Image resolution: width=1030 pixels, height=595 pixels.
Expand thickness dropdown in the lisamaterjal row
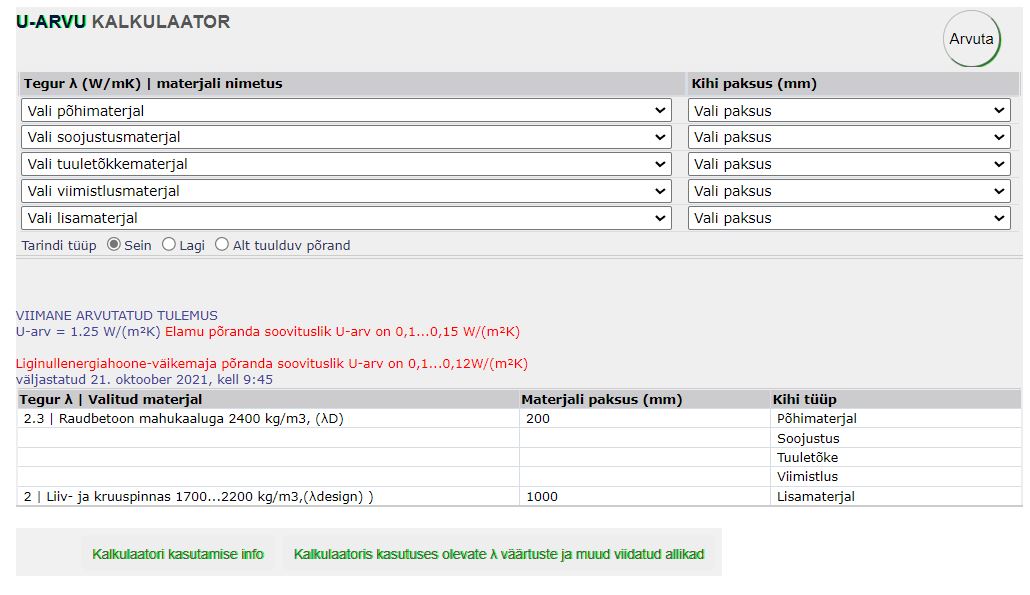pyautogui.click(x=849, y=219)
